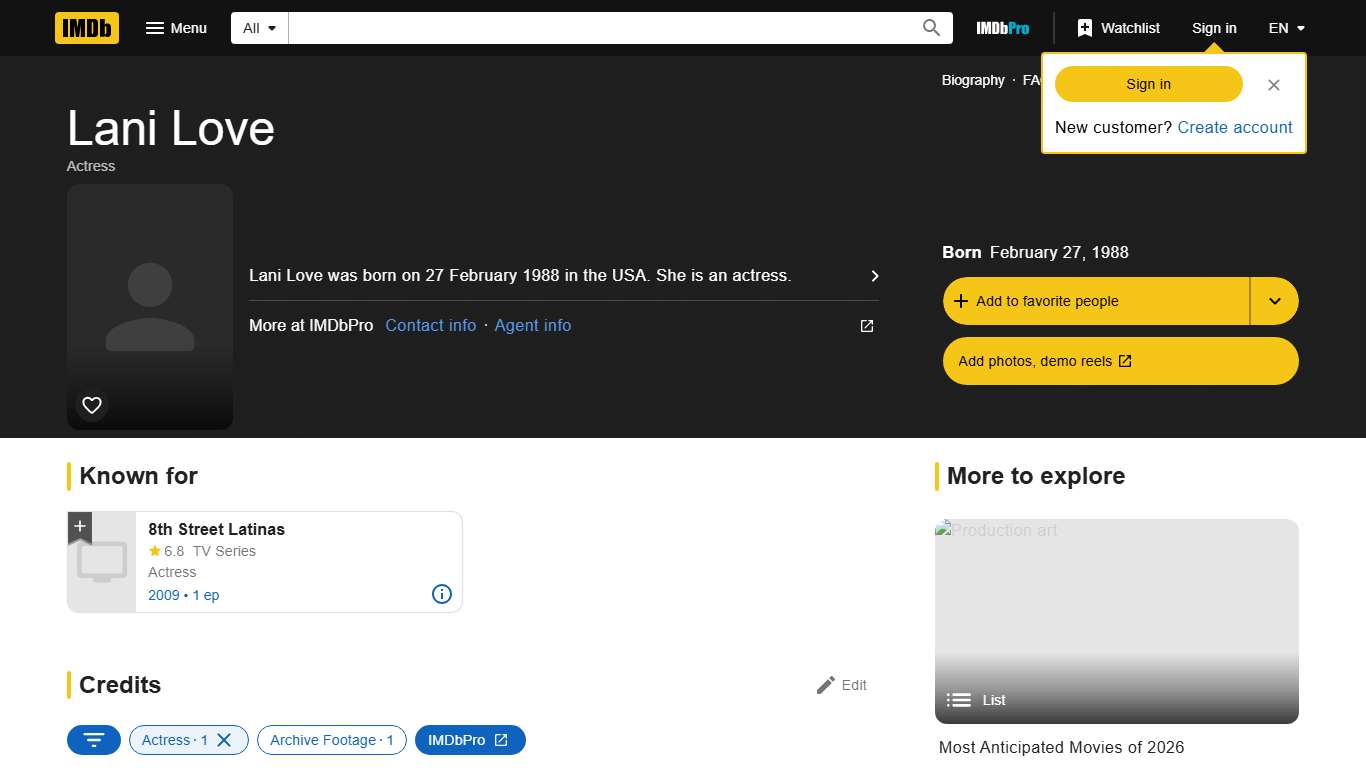Remove the Actress filter chip

[224, 740]
